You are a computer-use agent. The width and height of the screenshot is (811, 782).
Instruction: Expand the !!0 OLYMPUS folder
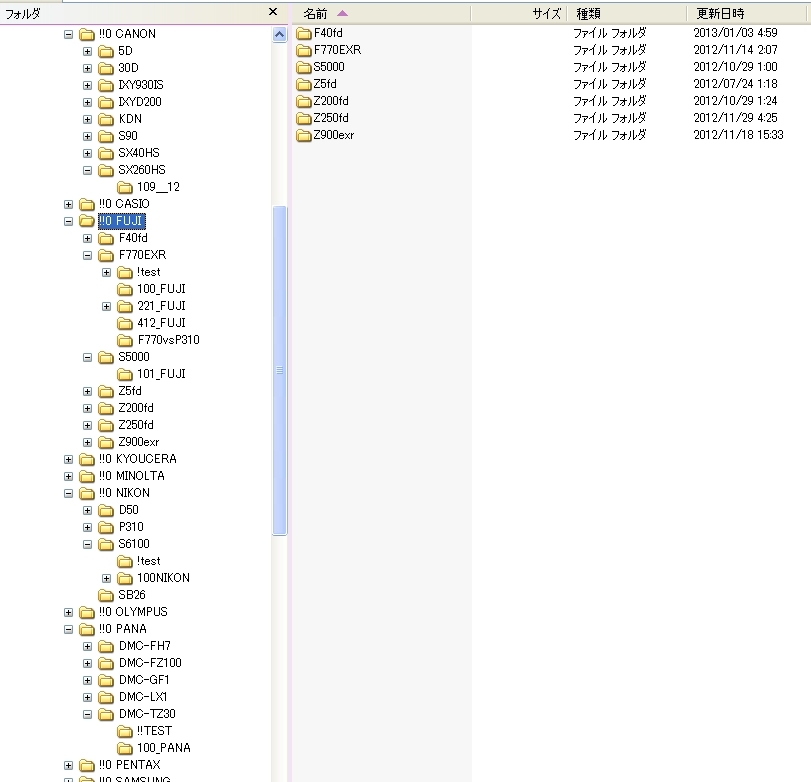(68, 612)
